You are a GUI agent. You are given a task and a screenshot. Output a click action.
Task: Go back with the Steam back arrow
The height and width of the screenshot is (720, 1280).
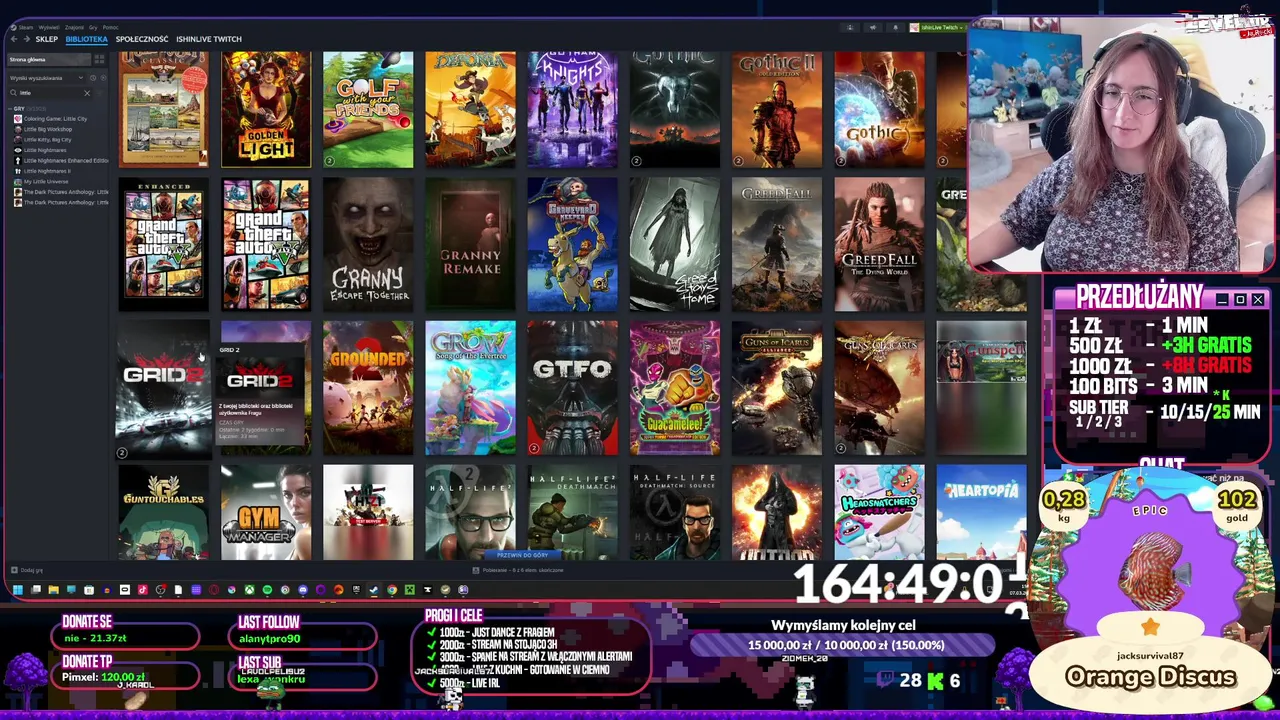coord(14,39)
